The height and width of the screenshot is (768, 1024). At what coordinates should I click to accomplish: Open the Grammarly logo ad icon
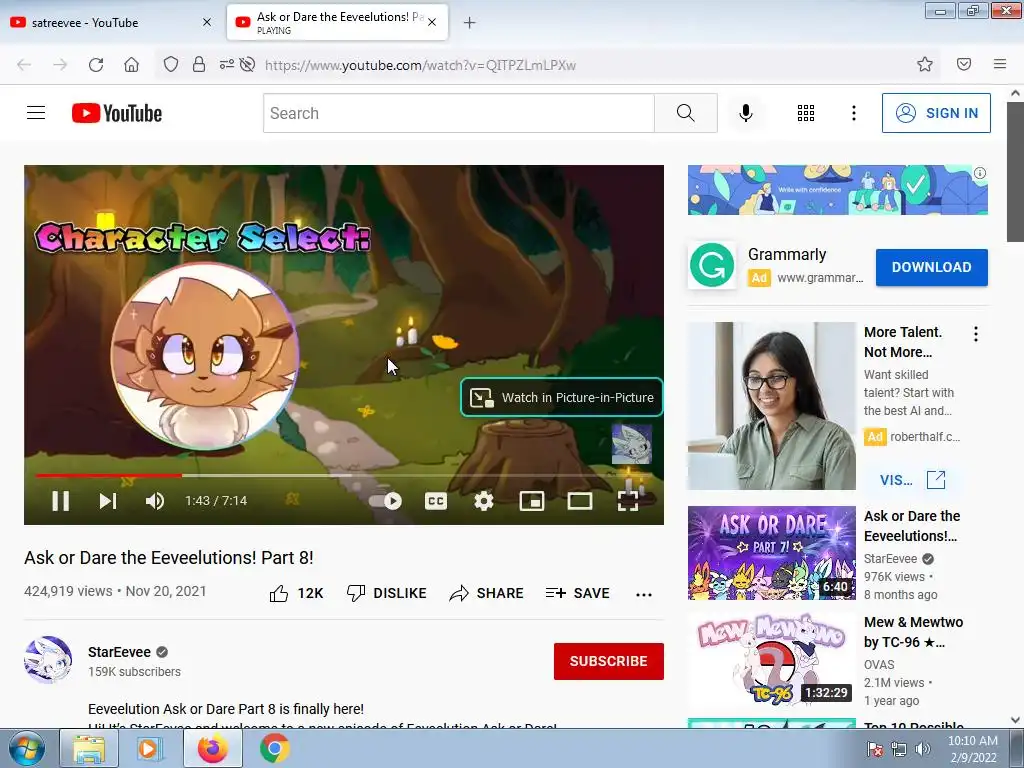tap(711, 265)
